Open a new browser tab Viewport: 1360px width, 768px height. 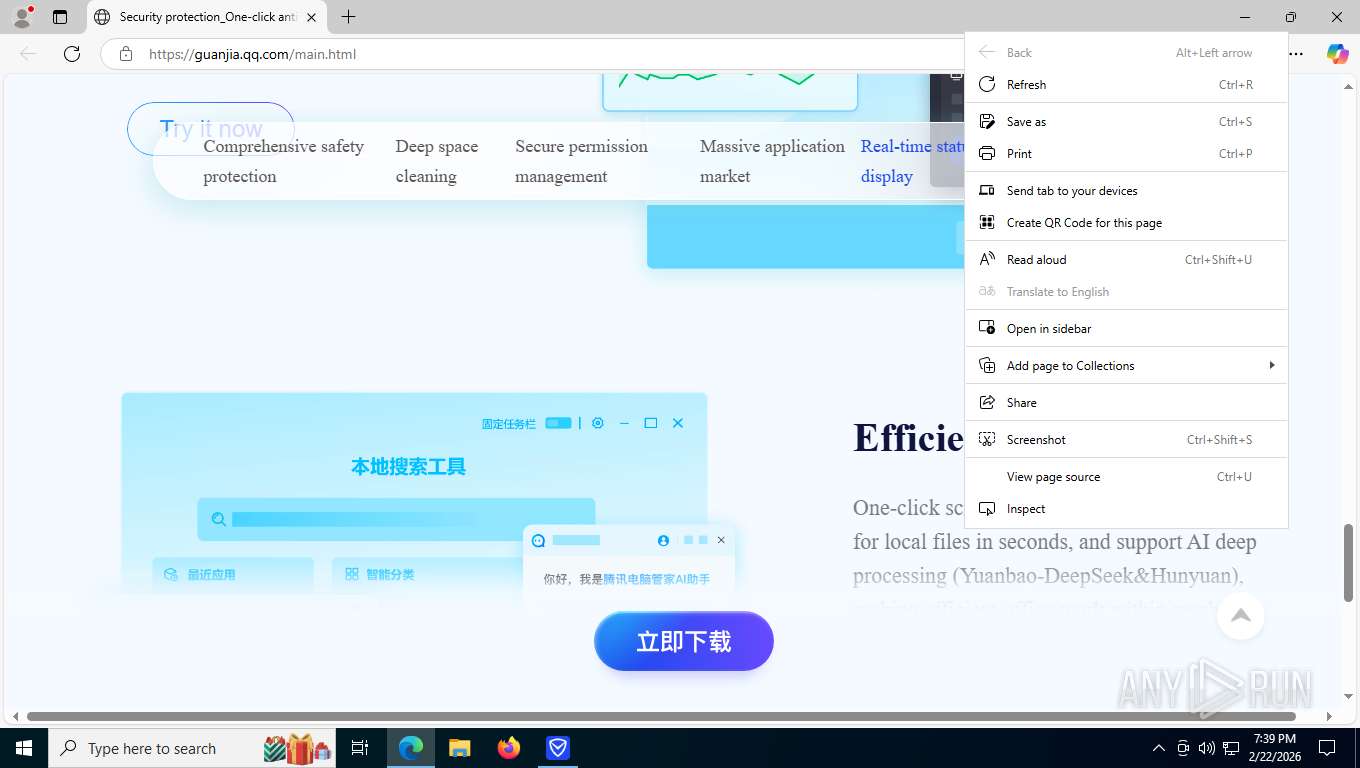348,17
